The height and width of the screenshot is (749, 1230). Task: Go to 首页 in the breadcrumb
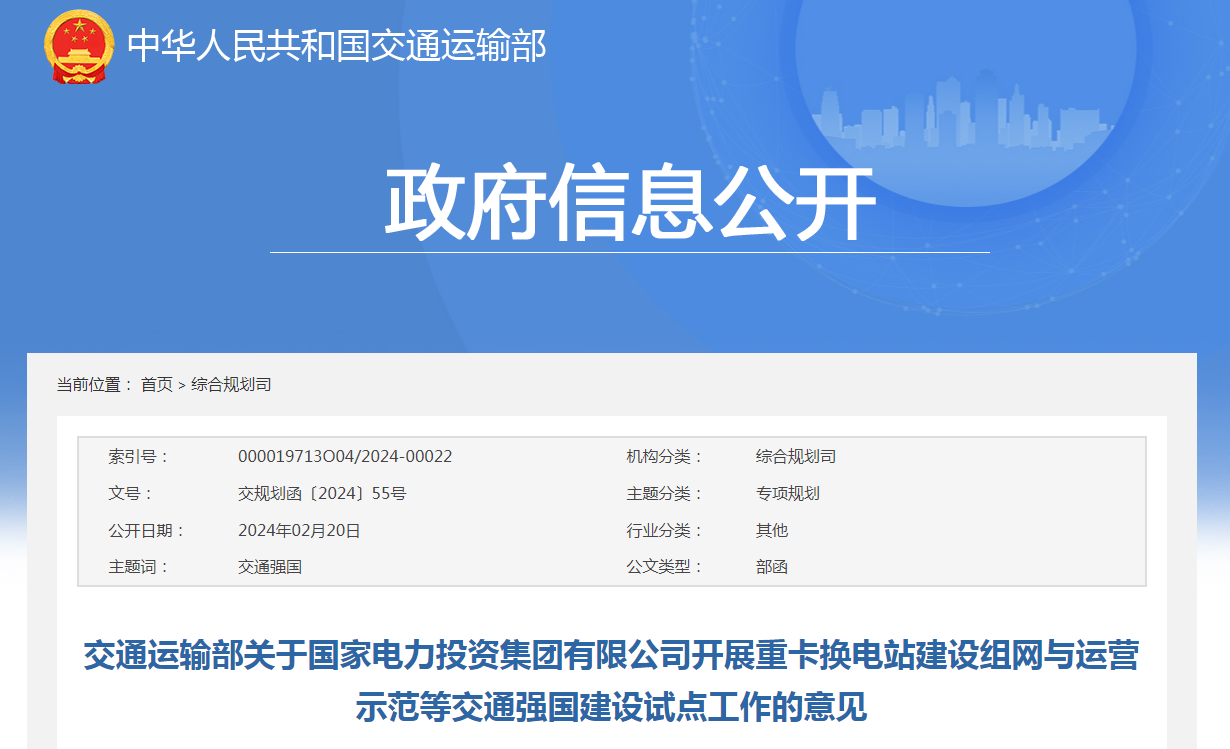coord(157,384)
